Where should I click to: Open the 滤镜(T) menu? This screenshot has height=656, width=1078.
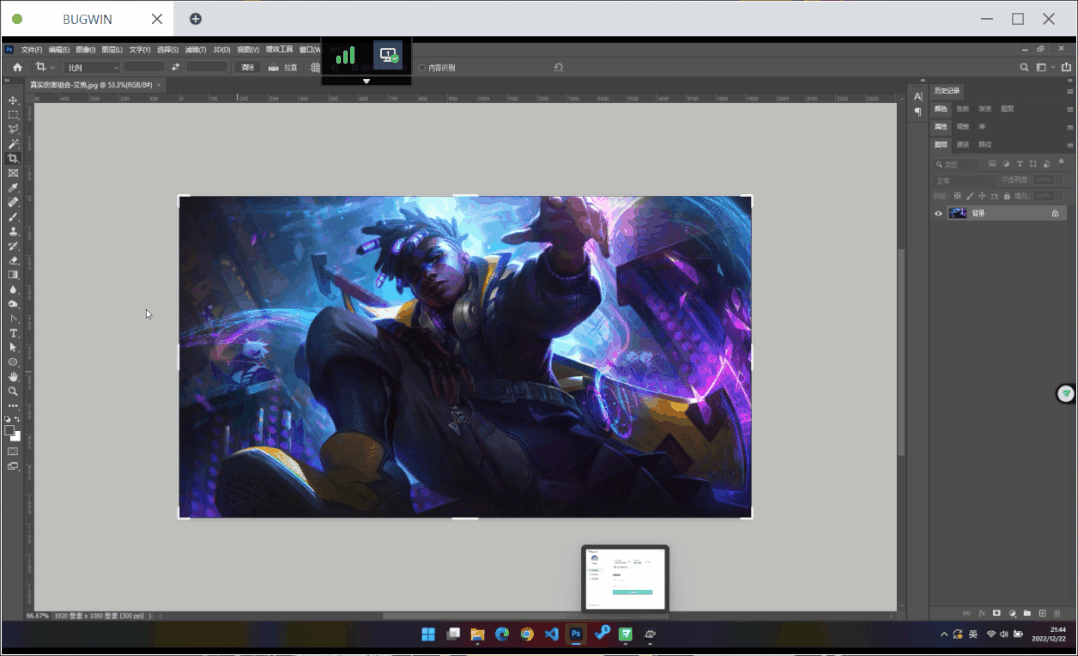195,49
